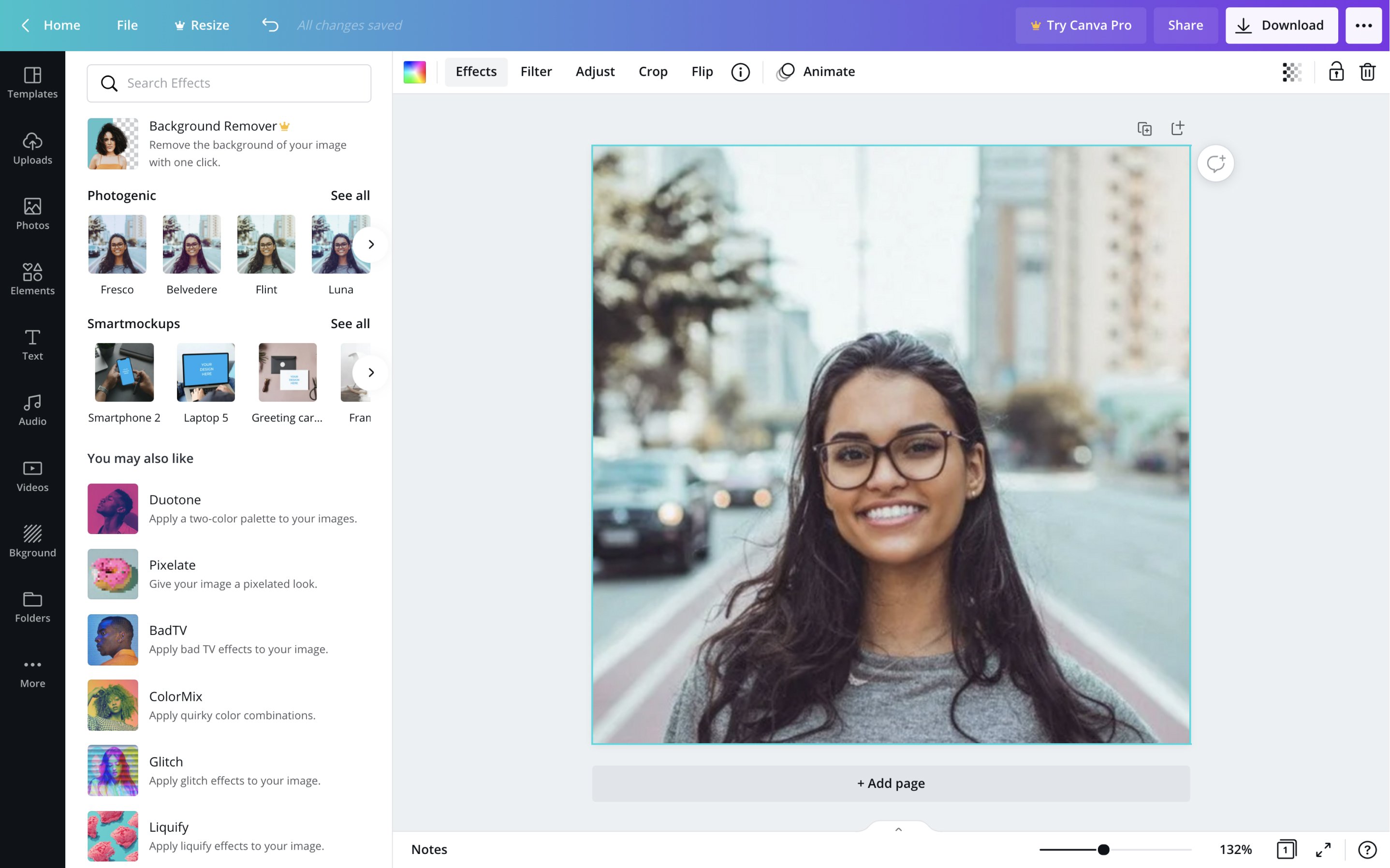This screenshot has height=868, width=1390.
Task: Click the transparency grid icon
Action: 1291,72
